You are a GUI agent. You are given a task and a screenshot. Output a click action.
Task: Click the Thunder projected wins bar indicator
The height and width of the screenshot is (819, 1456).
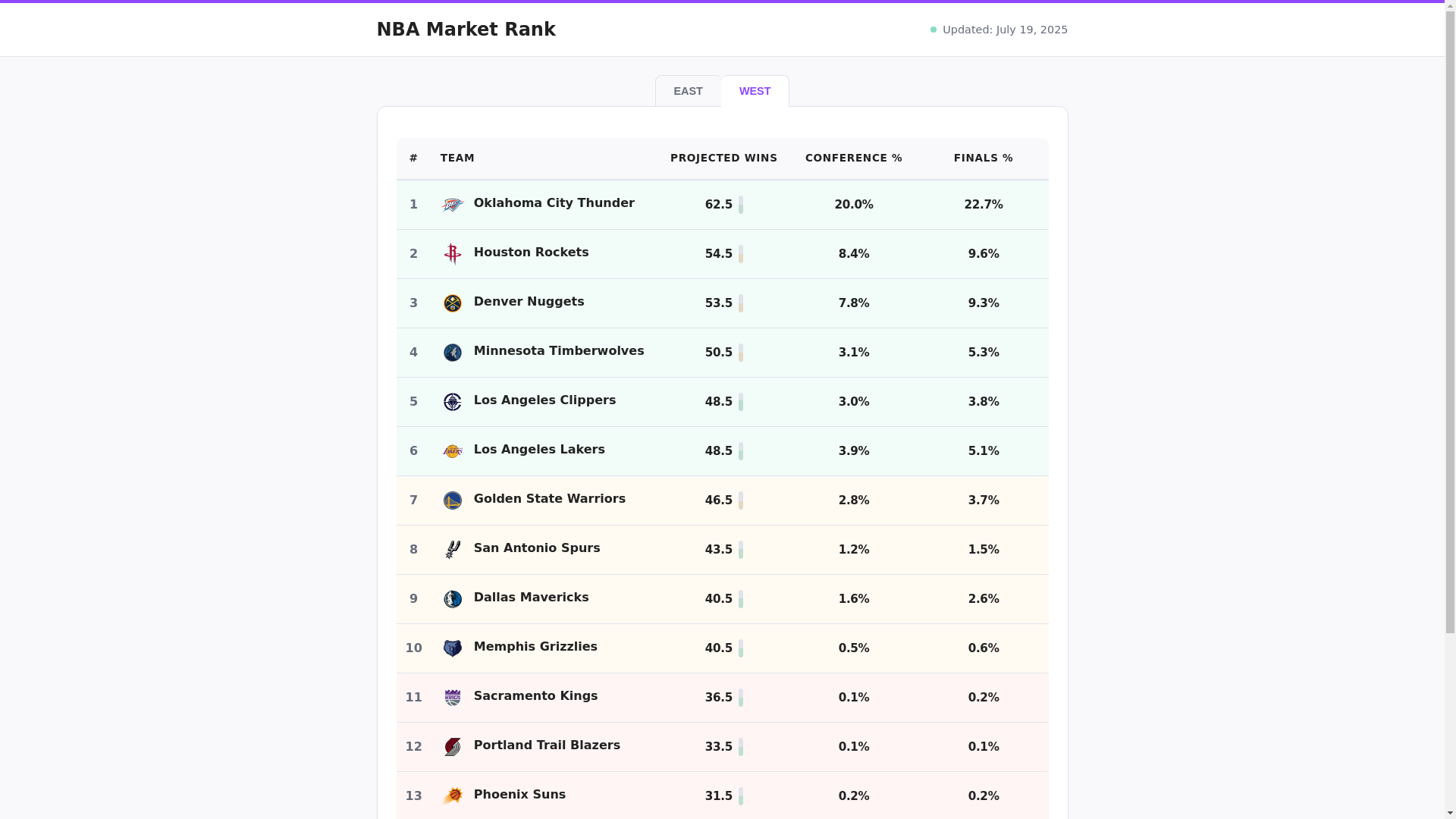(741, 205)
